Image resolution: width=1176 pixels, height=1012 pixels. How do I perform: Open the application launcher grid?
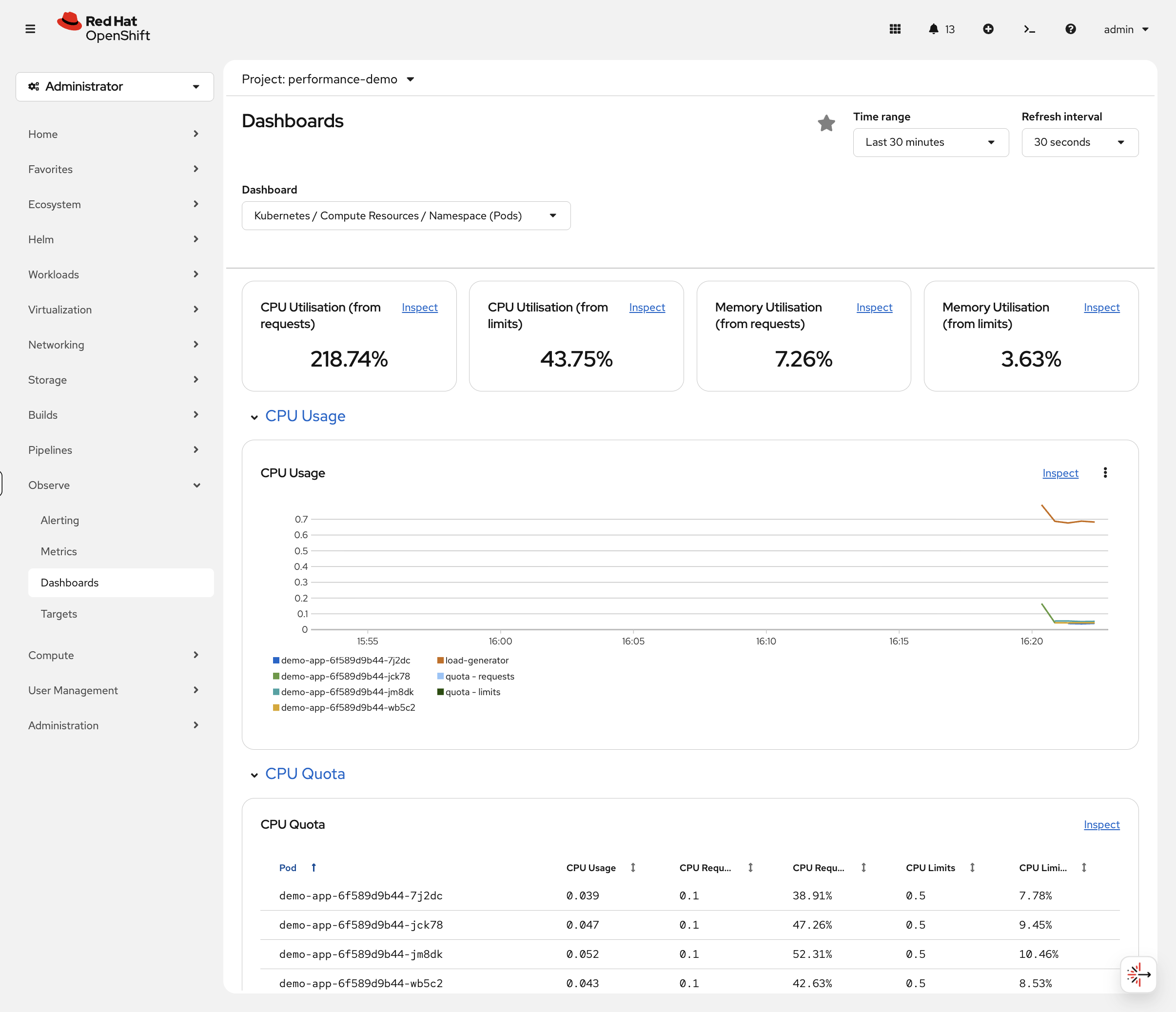895,28
